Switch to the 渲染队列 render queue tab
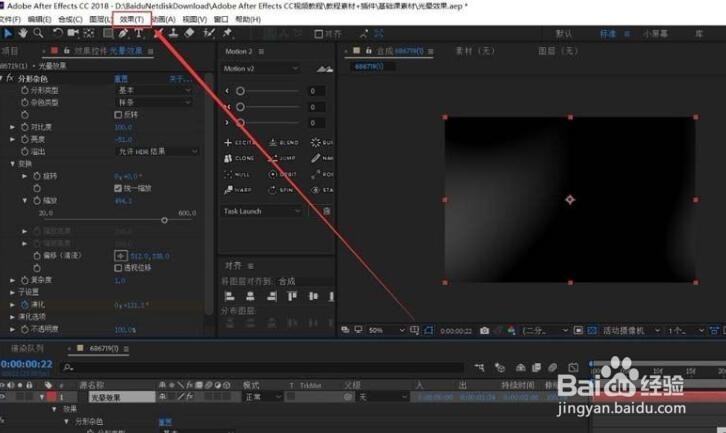The height and width of the screenshot is (433, 726). click(x=27, y=348)
